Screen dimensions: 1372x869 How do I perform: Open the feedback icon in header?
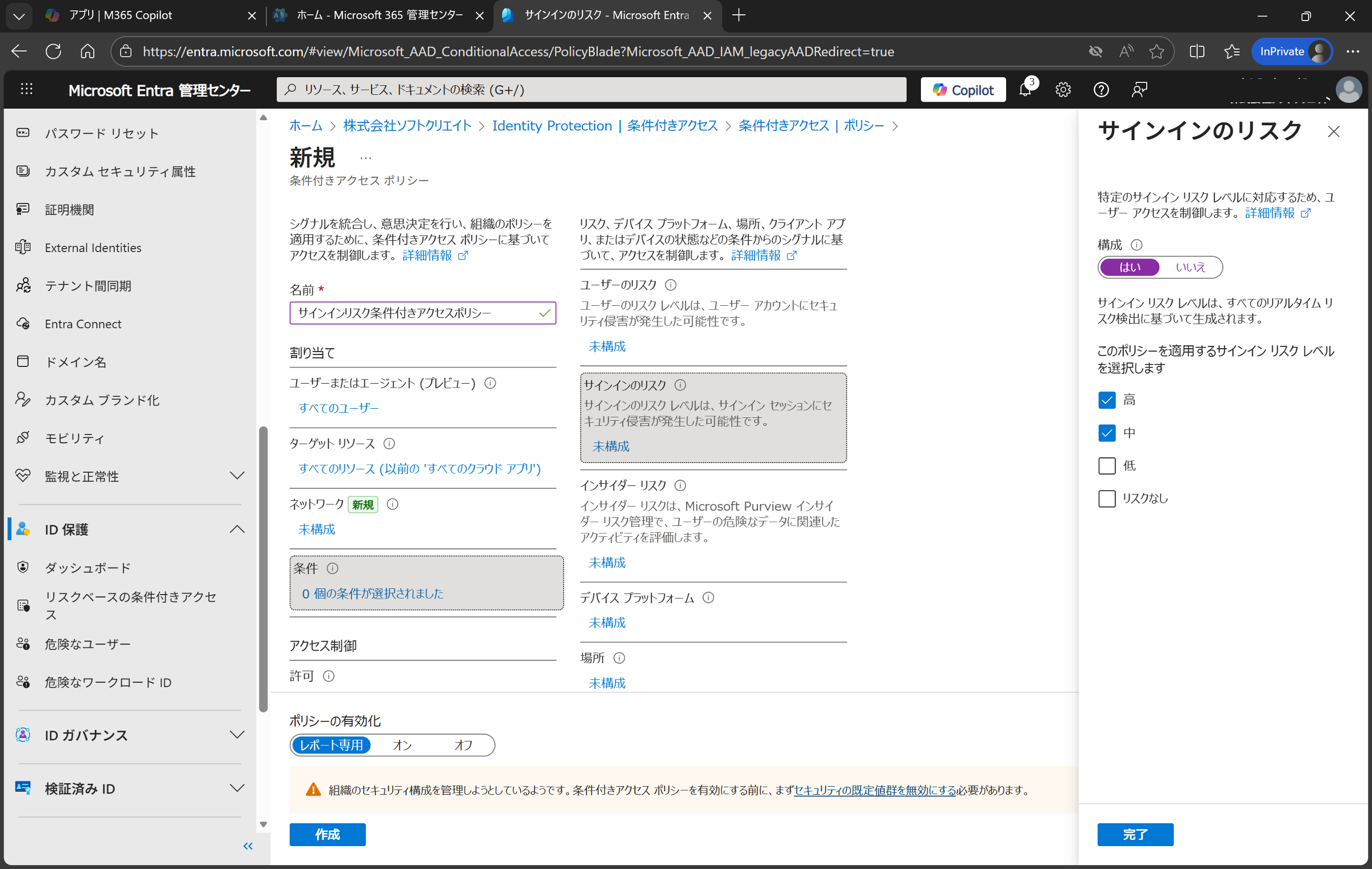(x=1139, y=90)
